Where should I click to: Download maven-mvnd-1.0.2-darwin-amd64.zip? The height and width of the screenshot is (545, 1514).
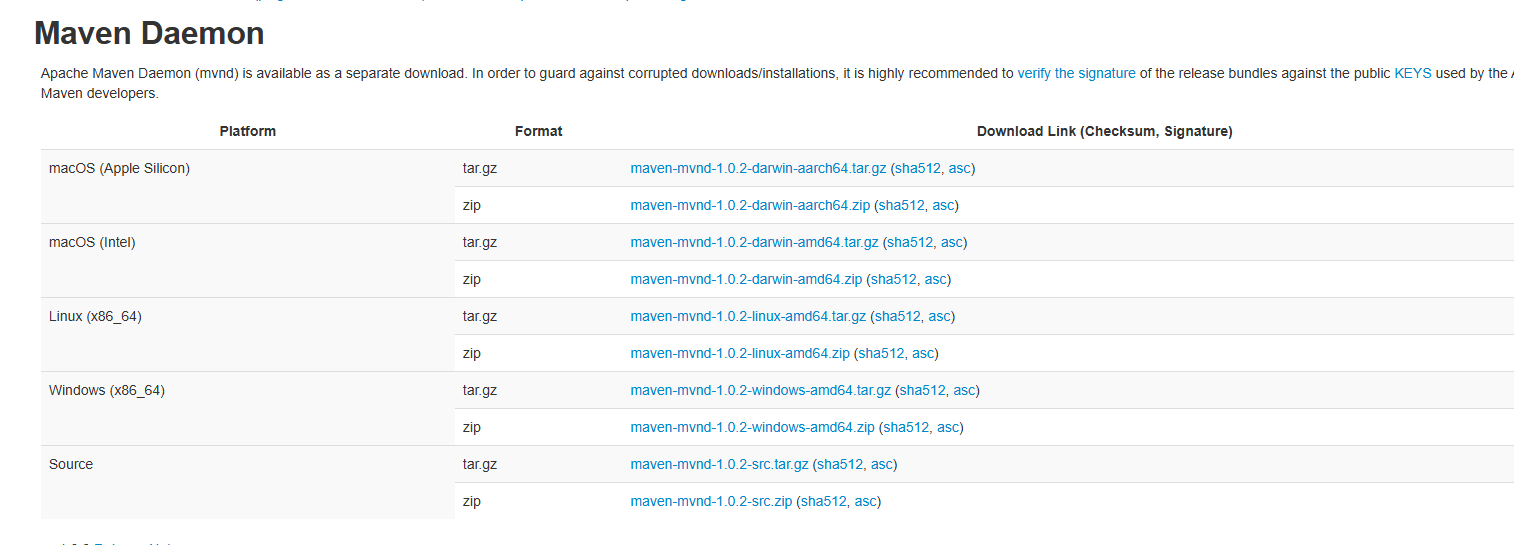[746, 279]
